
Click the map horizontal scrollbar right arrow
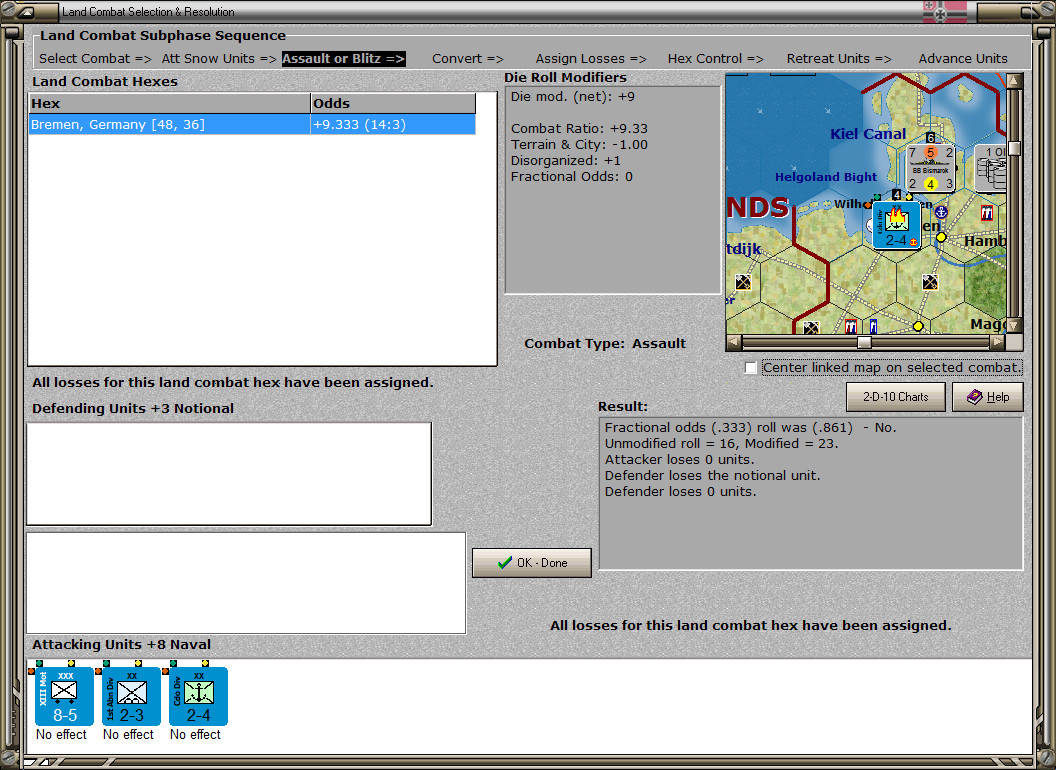pos(997,342)
